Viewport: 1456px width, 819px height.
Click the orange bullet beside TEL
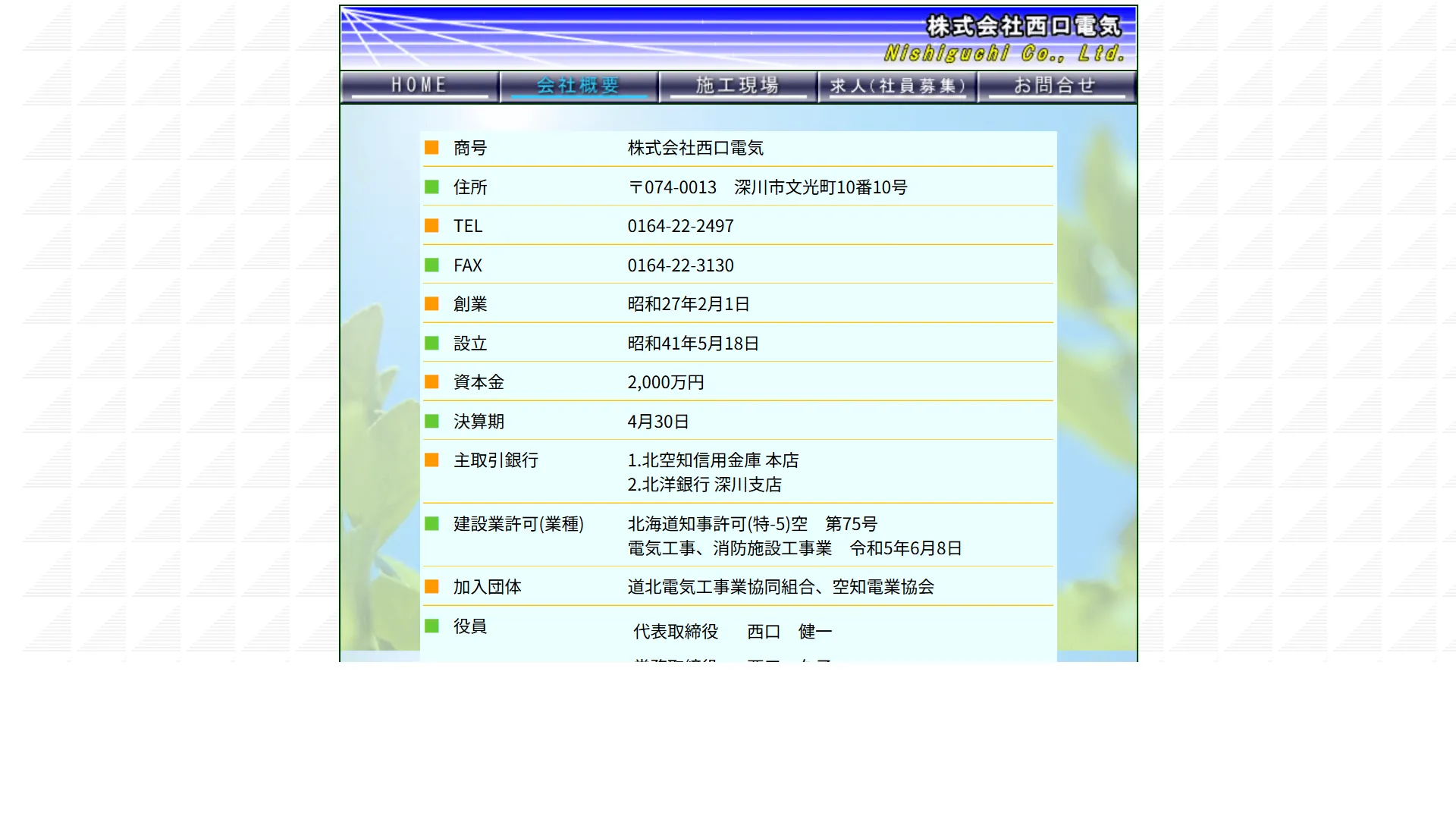[x=431, y=225]
